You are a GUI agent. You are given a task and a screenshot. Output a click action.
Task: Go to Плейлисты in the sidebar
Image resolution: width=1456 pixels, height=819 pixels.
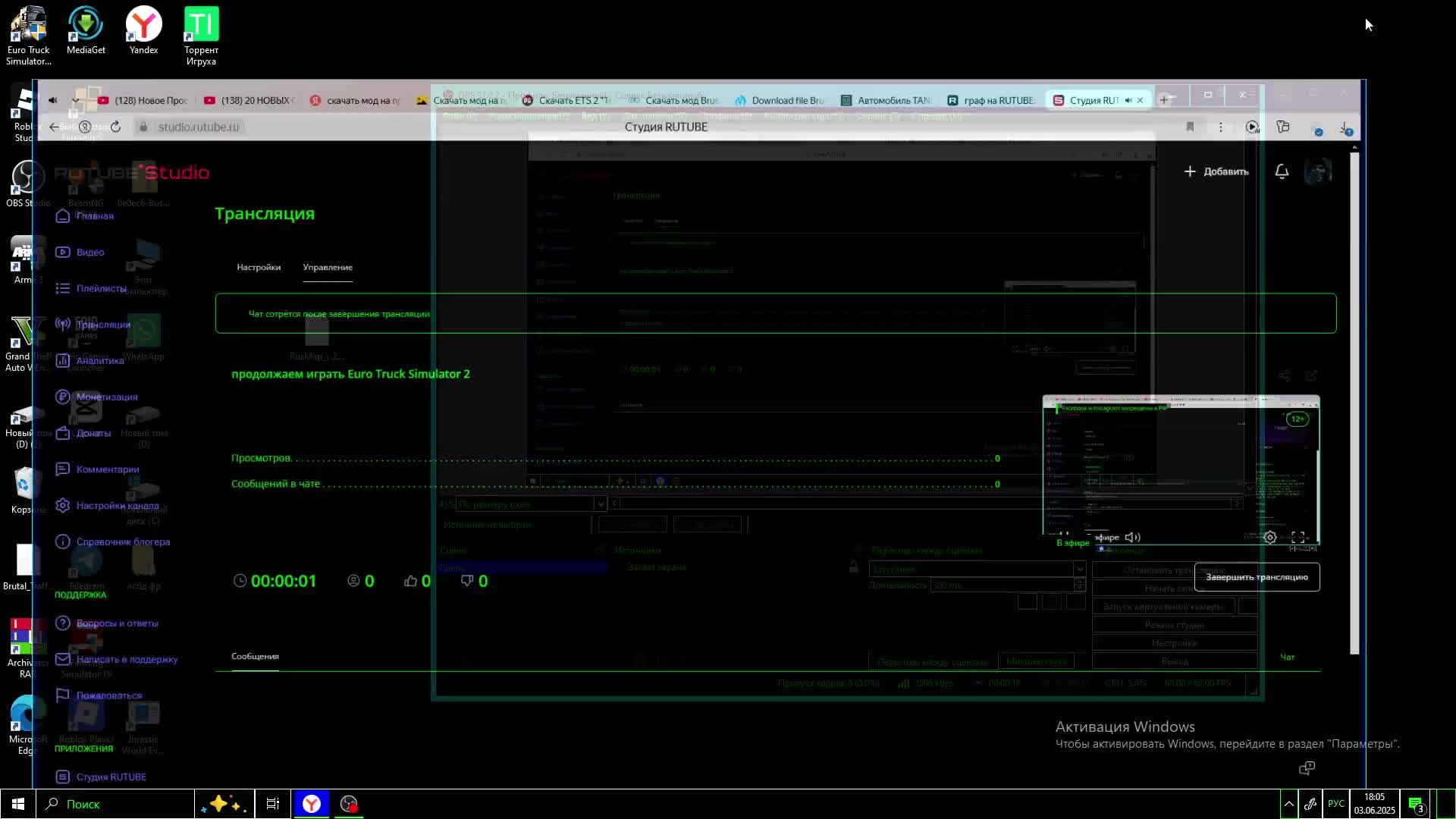click(91, 288)
